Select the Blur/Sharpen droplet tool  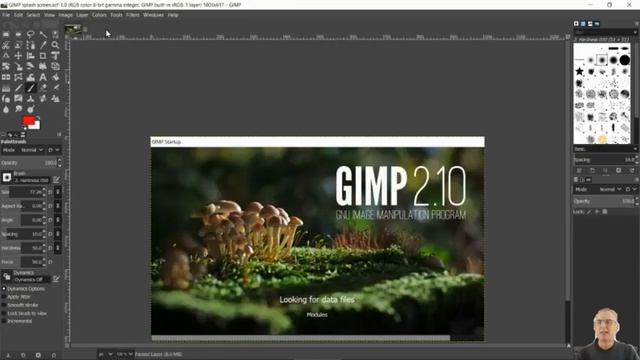click(x=6, y=109)
